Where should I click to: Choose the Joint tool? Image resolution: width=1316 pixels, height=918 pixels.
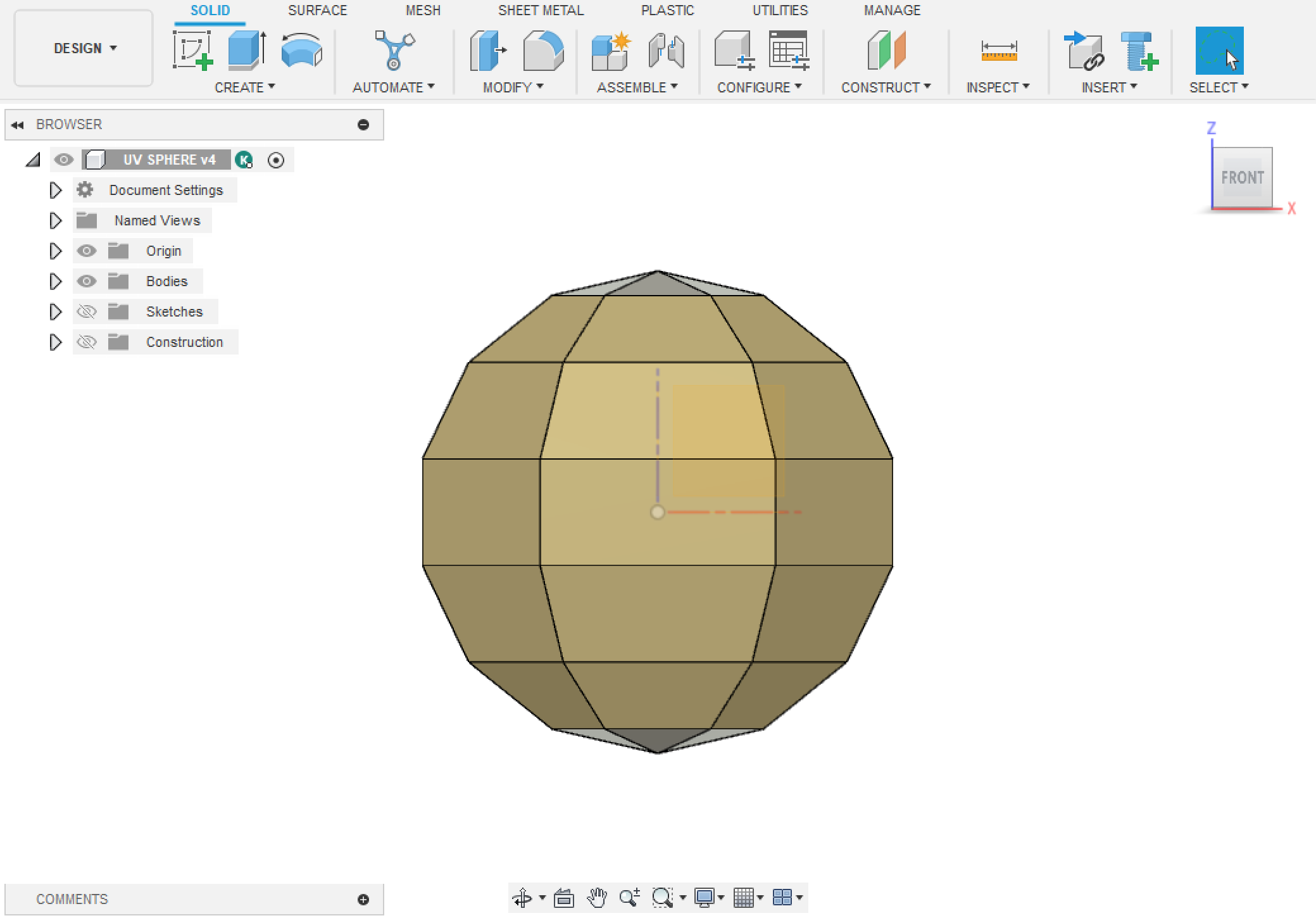point(666,50)
